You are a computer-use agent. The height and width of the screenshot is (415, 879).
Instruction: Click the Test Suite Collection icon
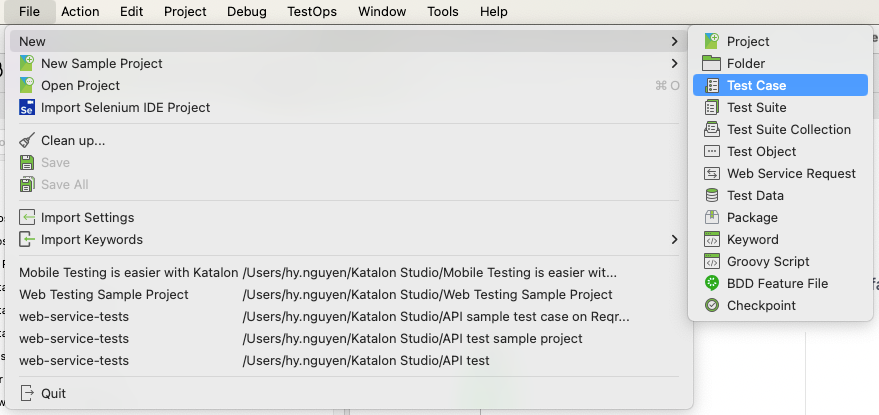click(x=712, y=129)
